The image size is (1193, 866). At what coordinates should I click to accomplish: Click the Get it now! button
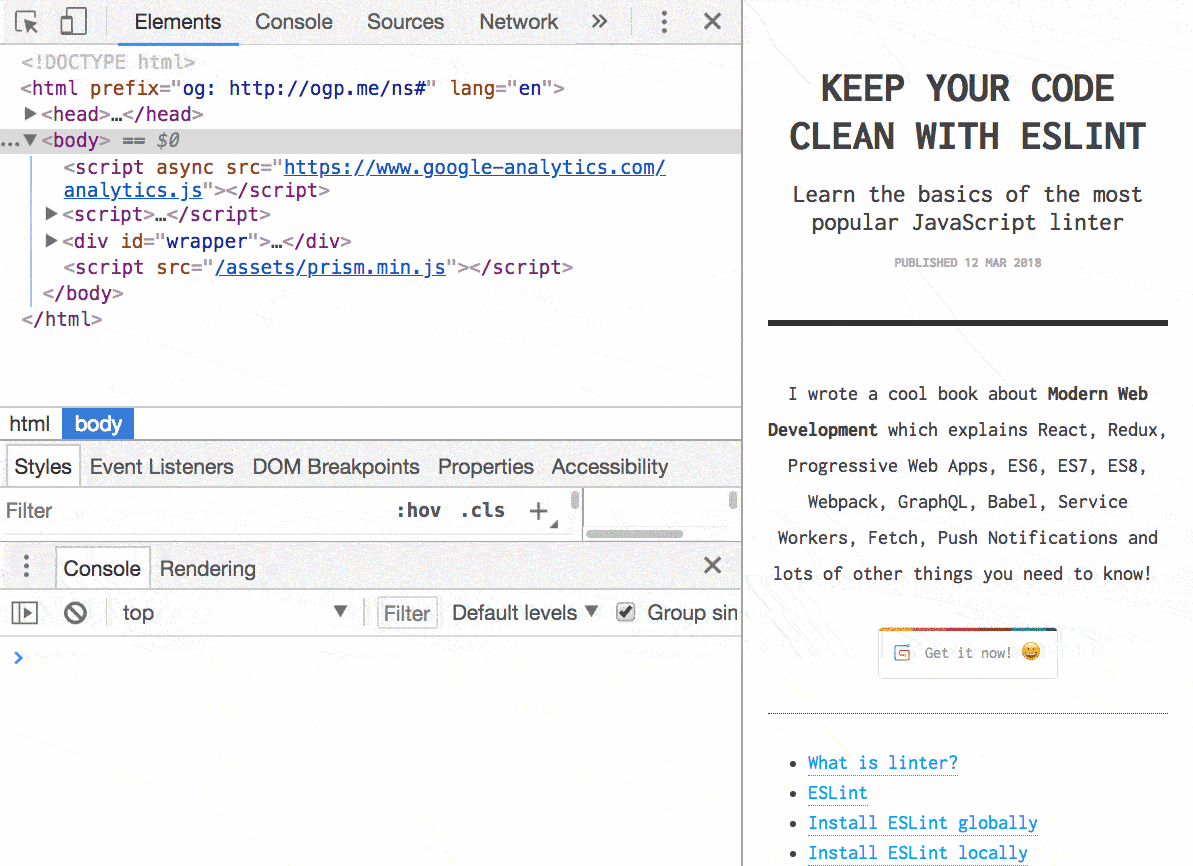(x=967, y=652)
